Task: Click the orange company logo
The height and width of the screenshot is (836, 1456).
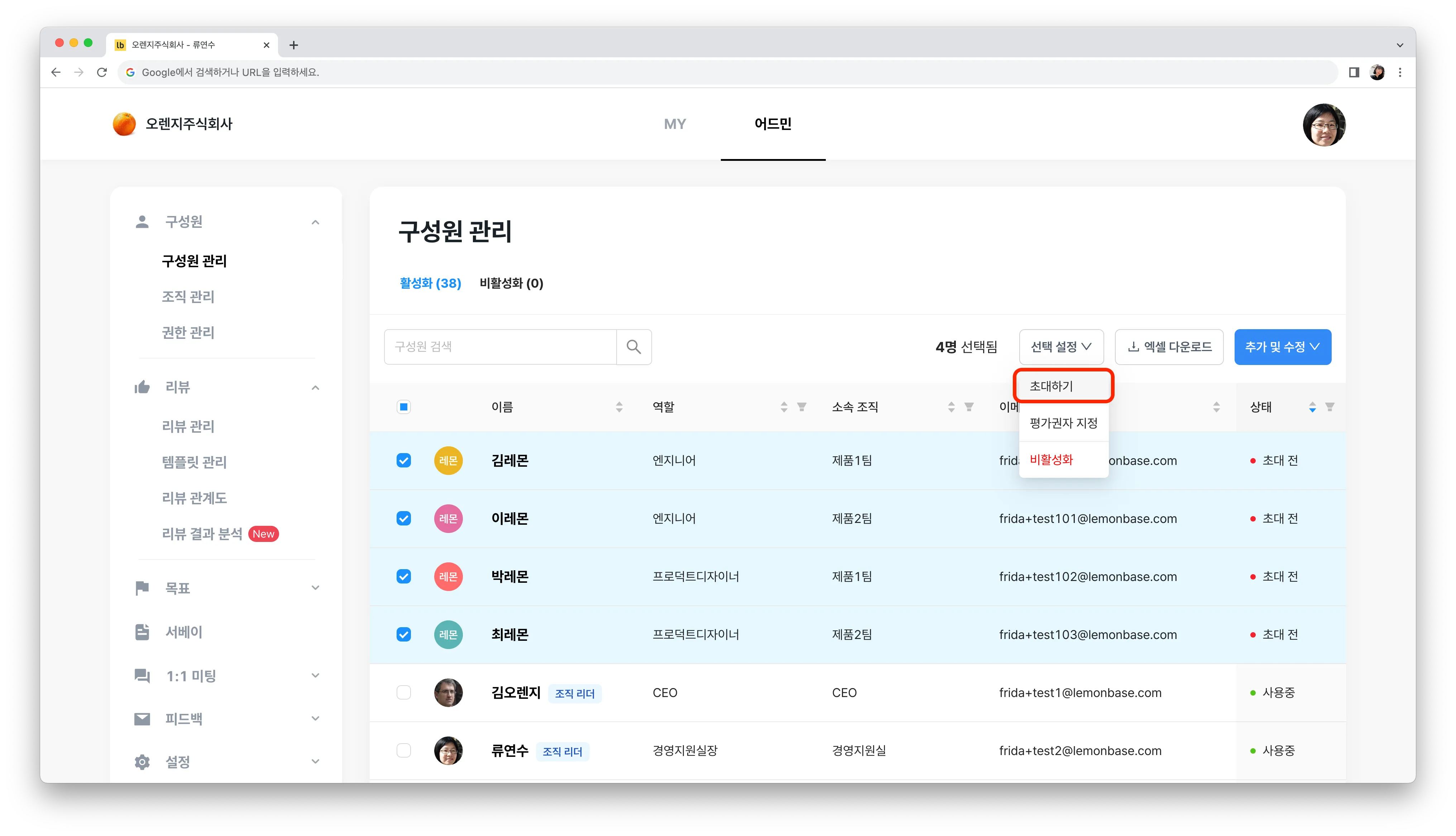Action: point(124,124)
